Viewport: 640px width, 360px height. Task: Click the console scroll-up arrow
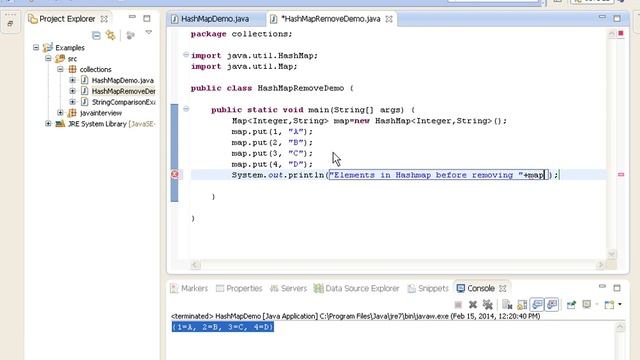pos(620,327)
